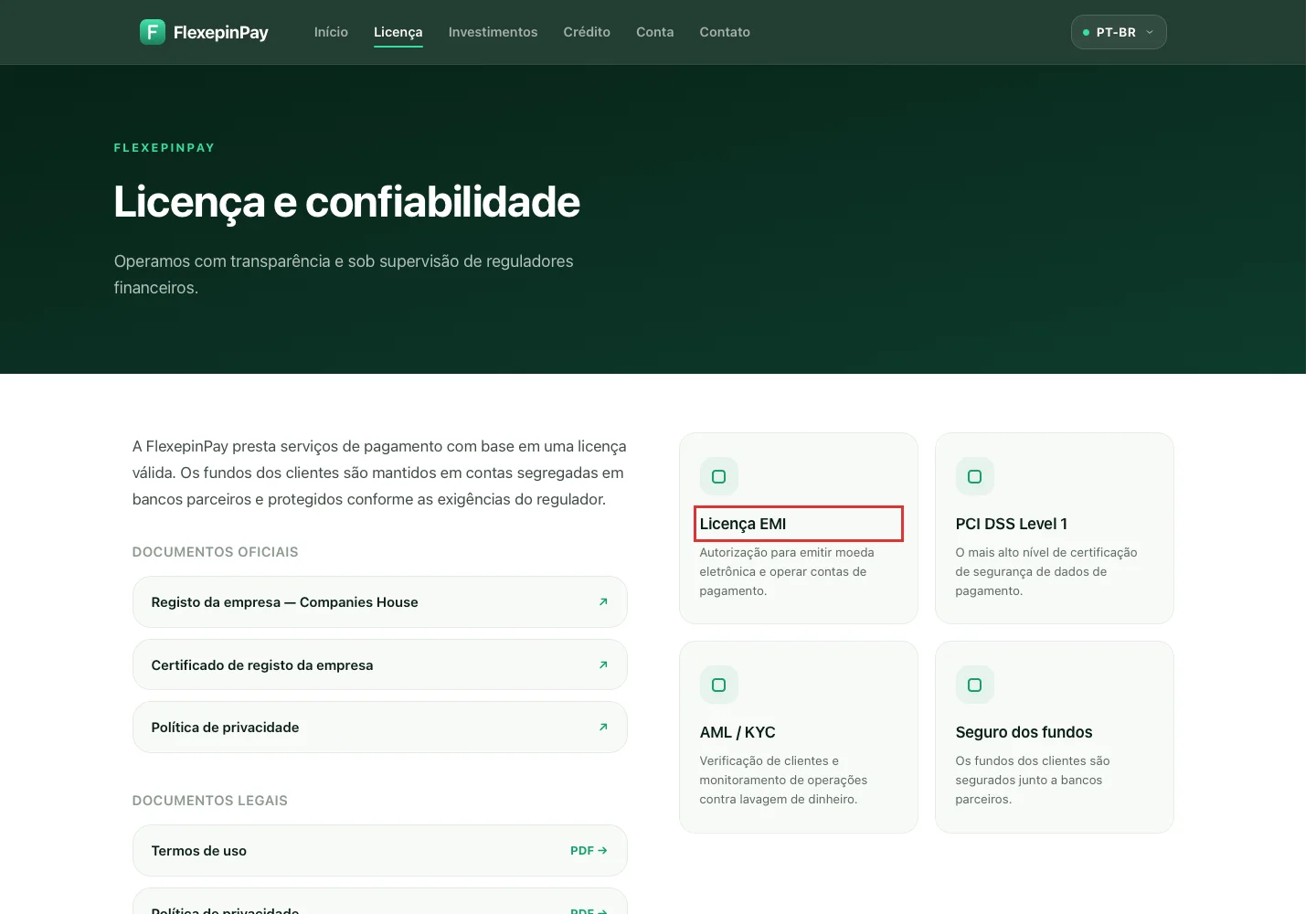Open the Política de privacidade official document

pos(380,727)
